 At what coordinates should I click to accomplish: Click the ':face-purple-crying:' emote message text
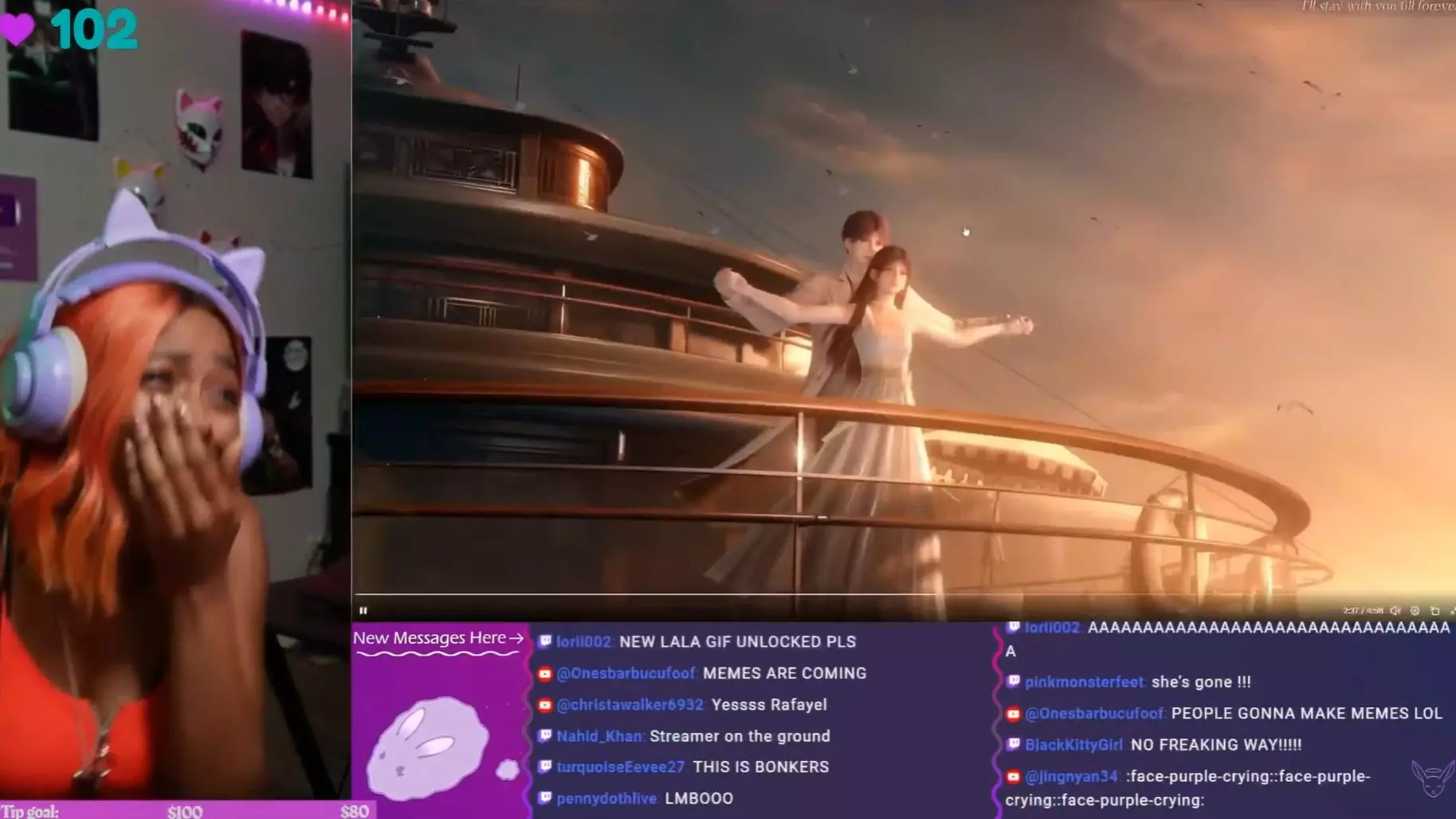(1187, 788)
